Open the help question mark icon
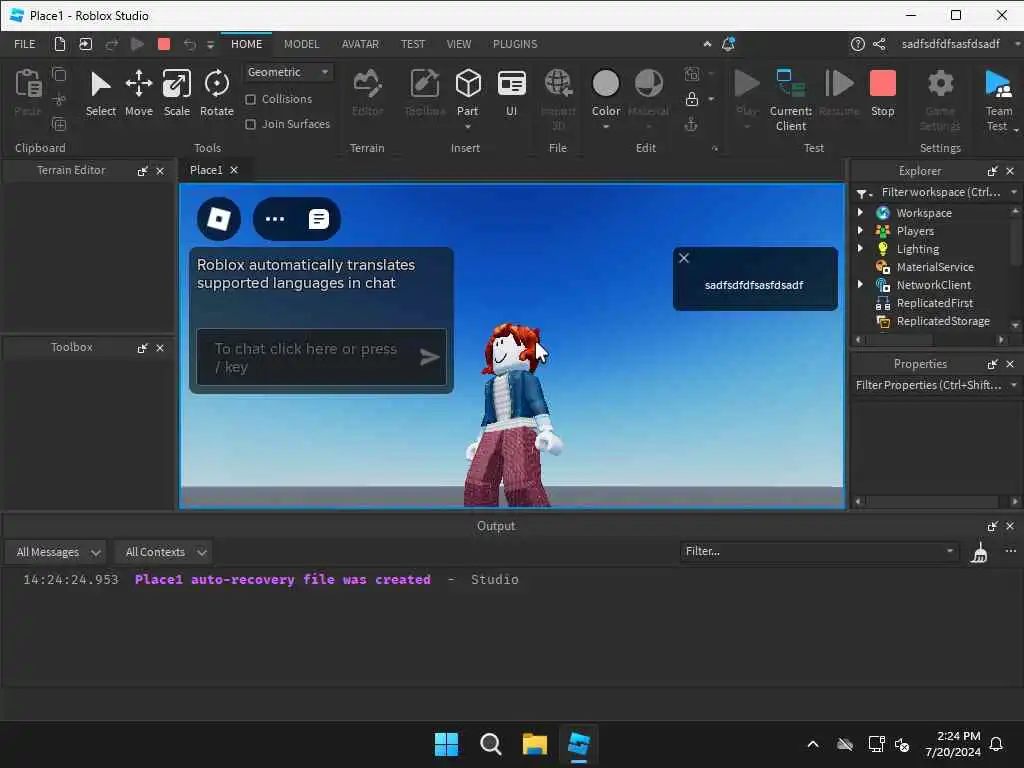 click(857, 44)
